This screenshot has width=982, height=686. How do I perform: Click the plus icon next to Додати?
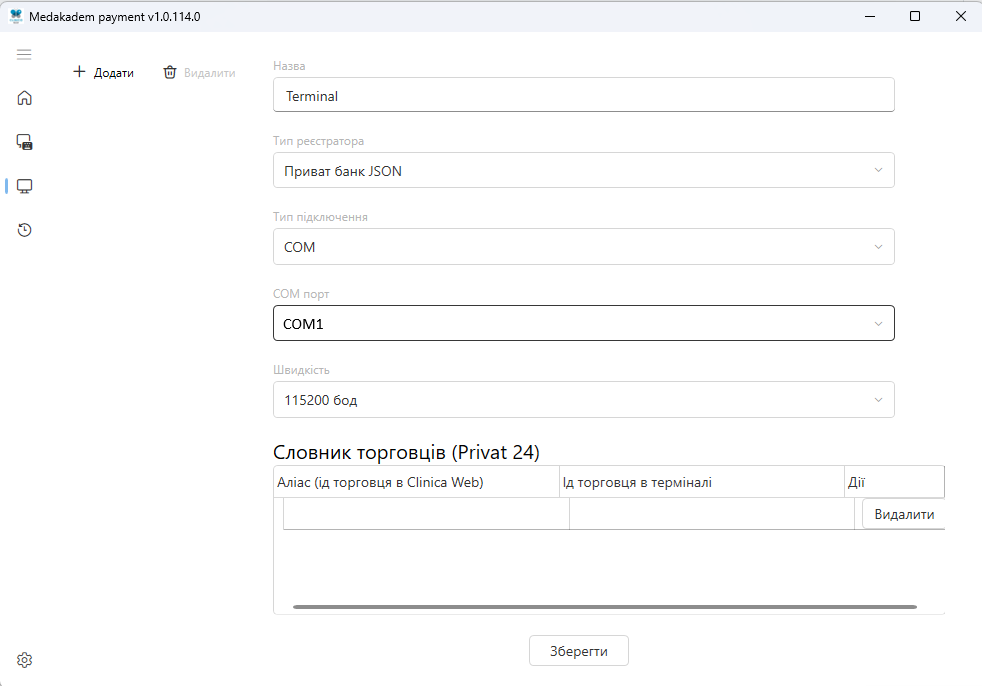[x=79, y=71]
